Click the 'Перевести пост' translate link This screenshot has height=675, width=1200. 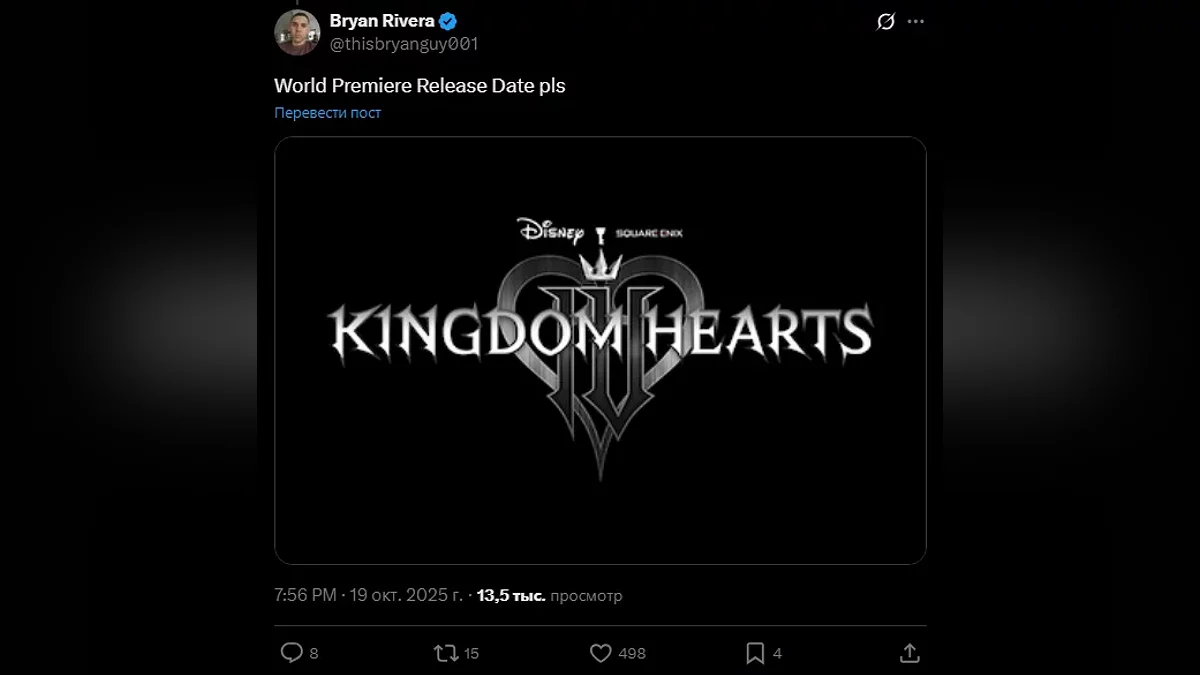327,113
